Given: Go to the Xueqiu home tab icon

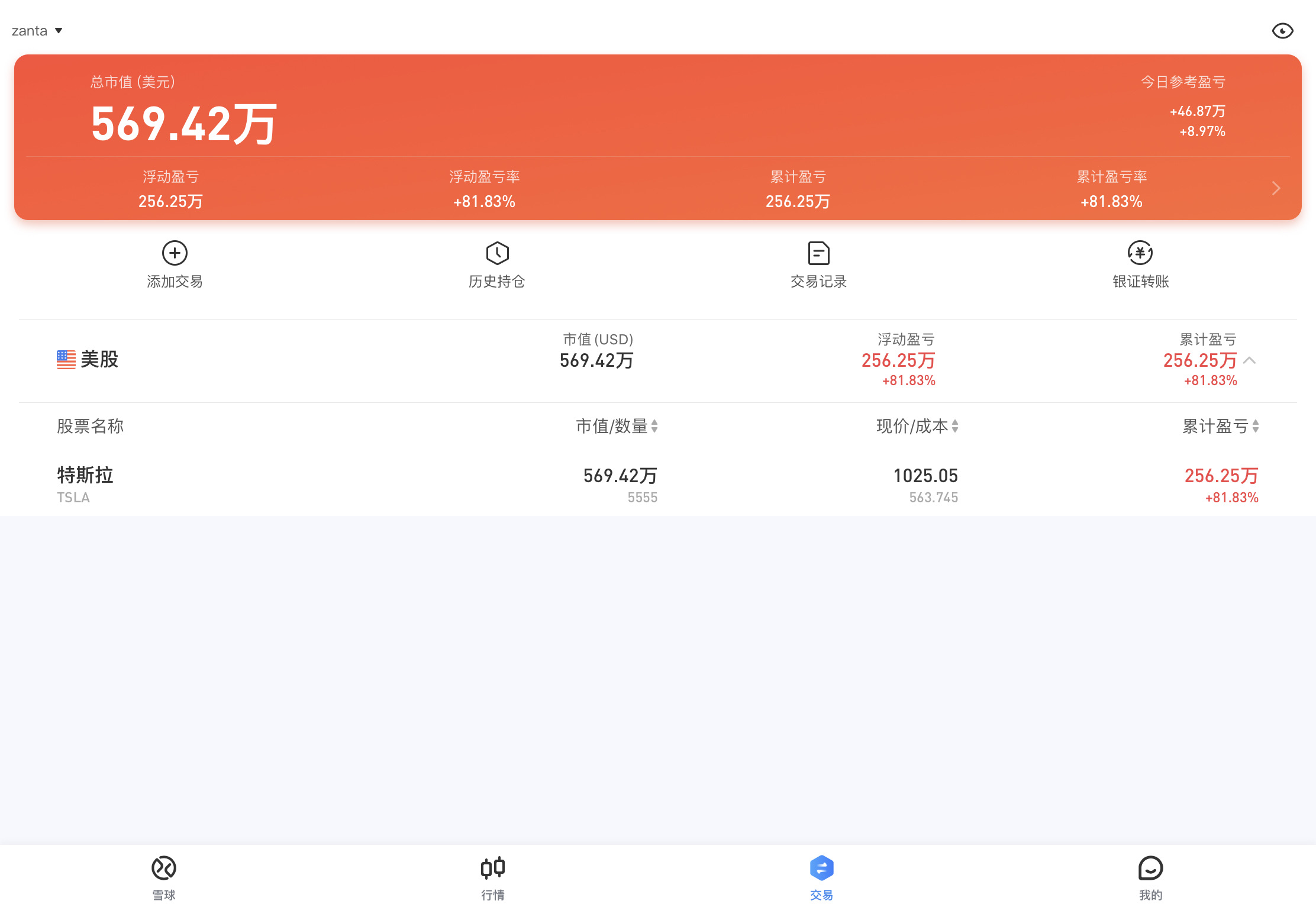Looking at the screenshot, I should click(164, 868).
